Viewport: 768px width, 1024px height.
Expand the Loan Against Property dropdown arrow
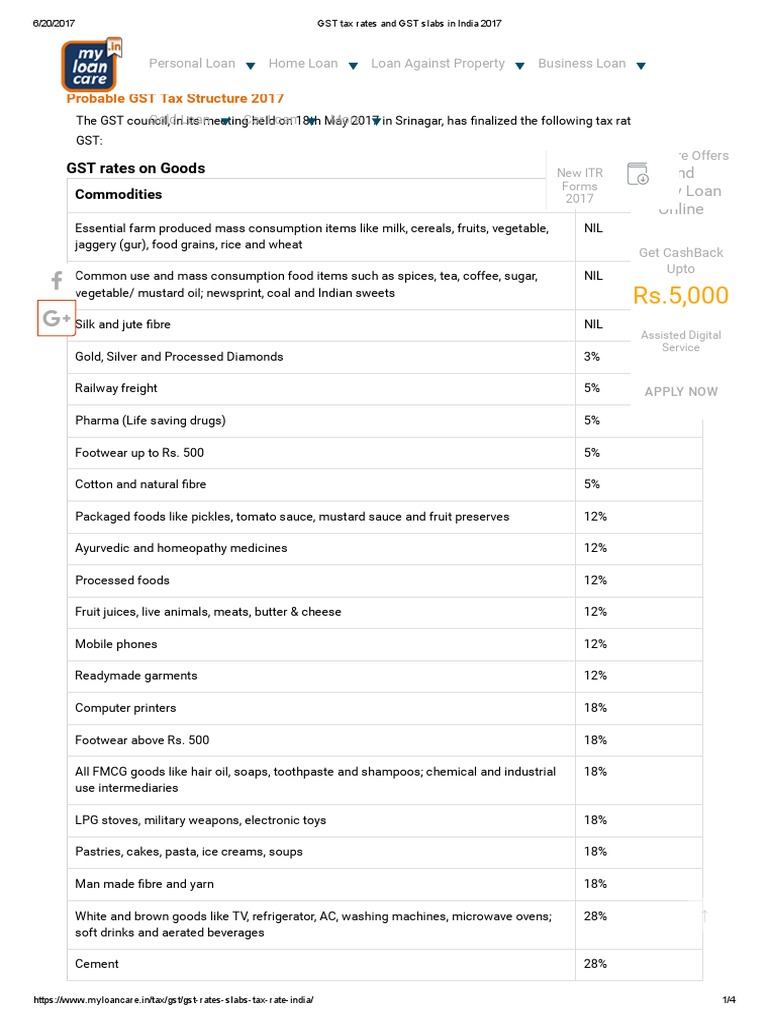[520, 66]
